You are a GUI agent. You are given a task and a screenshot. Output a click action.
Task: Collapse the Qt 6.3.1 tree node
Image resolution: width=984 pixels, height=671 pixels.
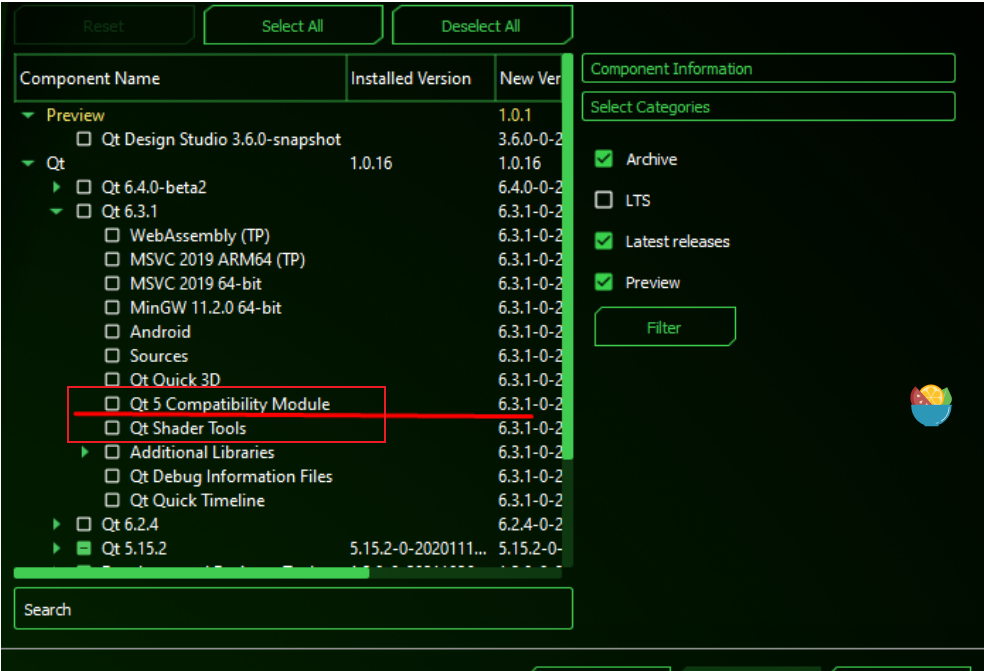click(x=56, y=212)
